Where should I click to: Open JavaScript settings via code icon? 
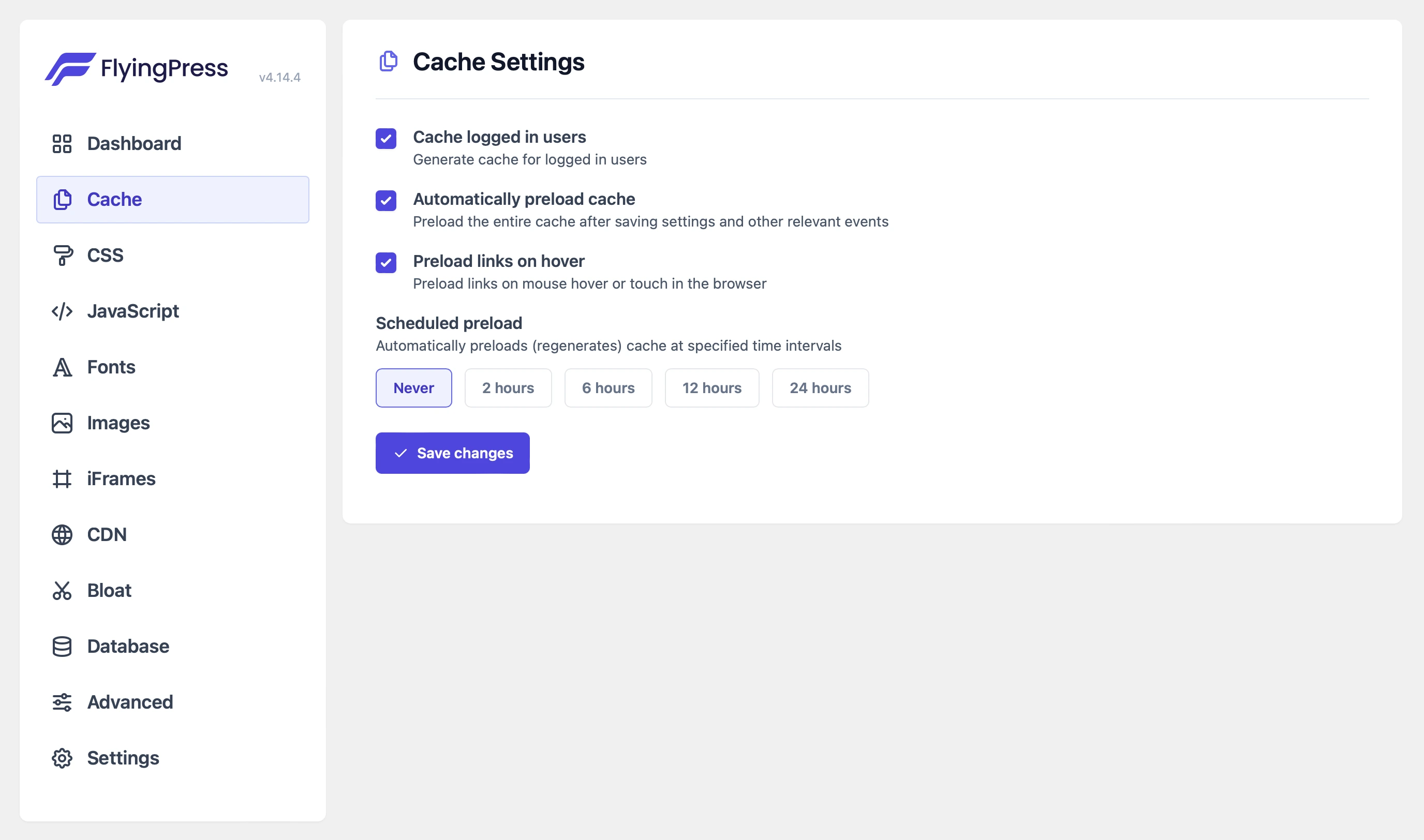[62, 311]
